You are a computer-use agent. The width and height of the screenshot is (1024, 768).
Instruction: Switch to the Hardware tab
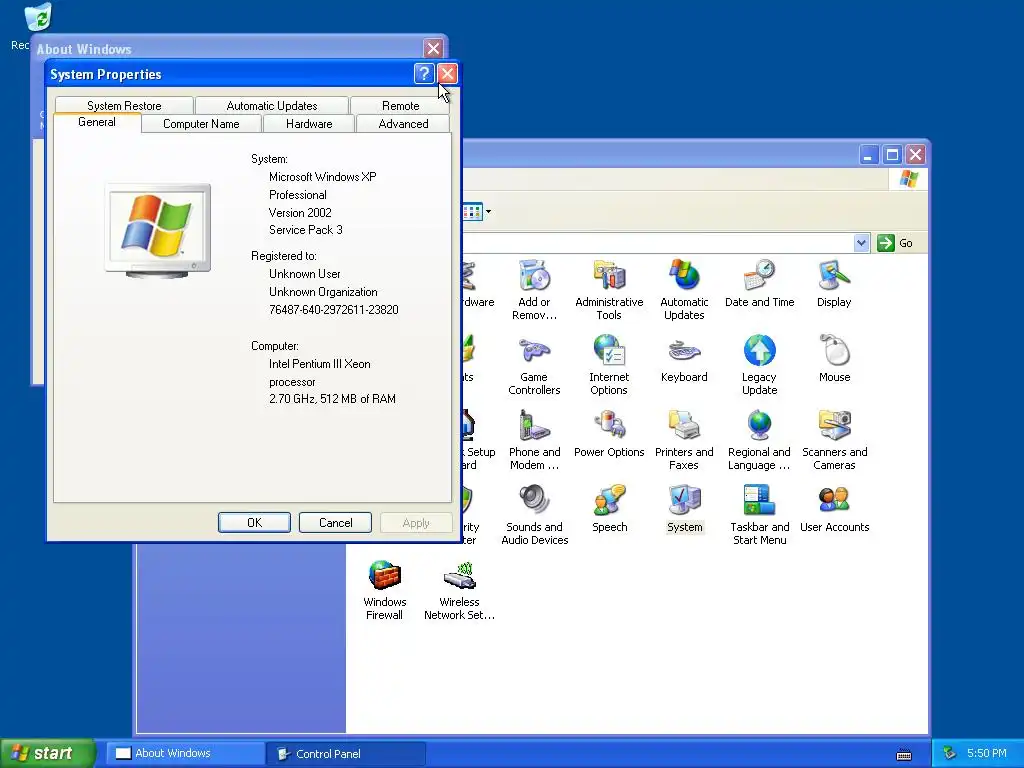click(x=309, y=123)
